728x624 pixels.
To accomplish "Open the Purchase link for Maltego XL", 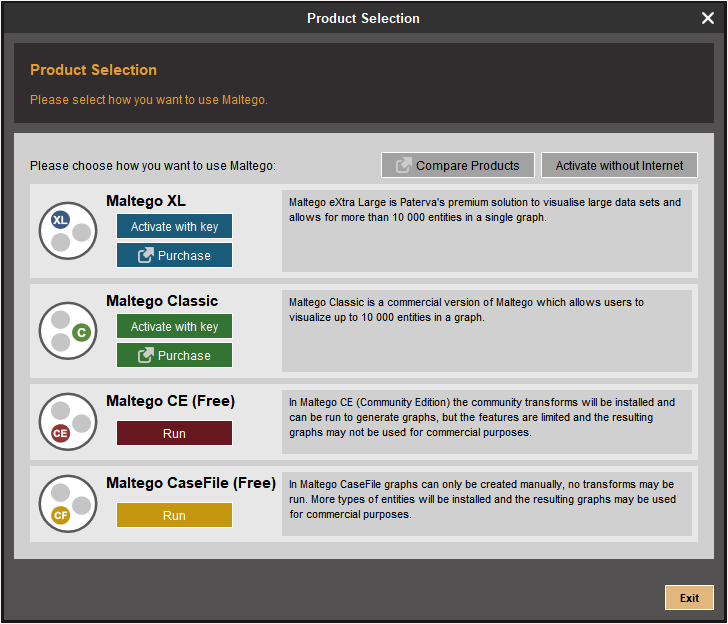I will [x=174, y=255].
